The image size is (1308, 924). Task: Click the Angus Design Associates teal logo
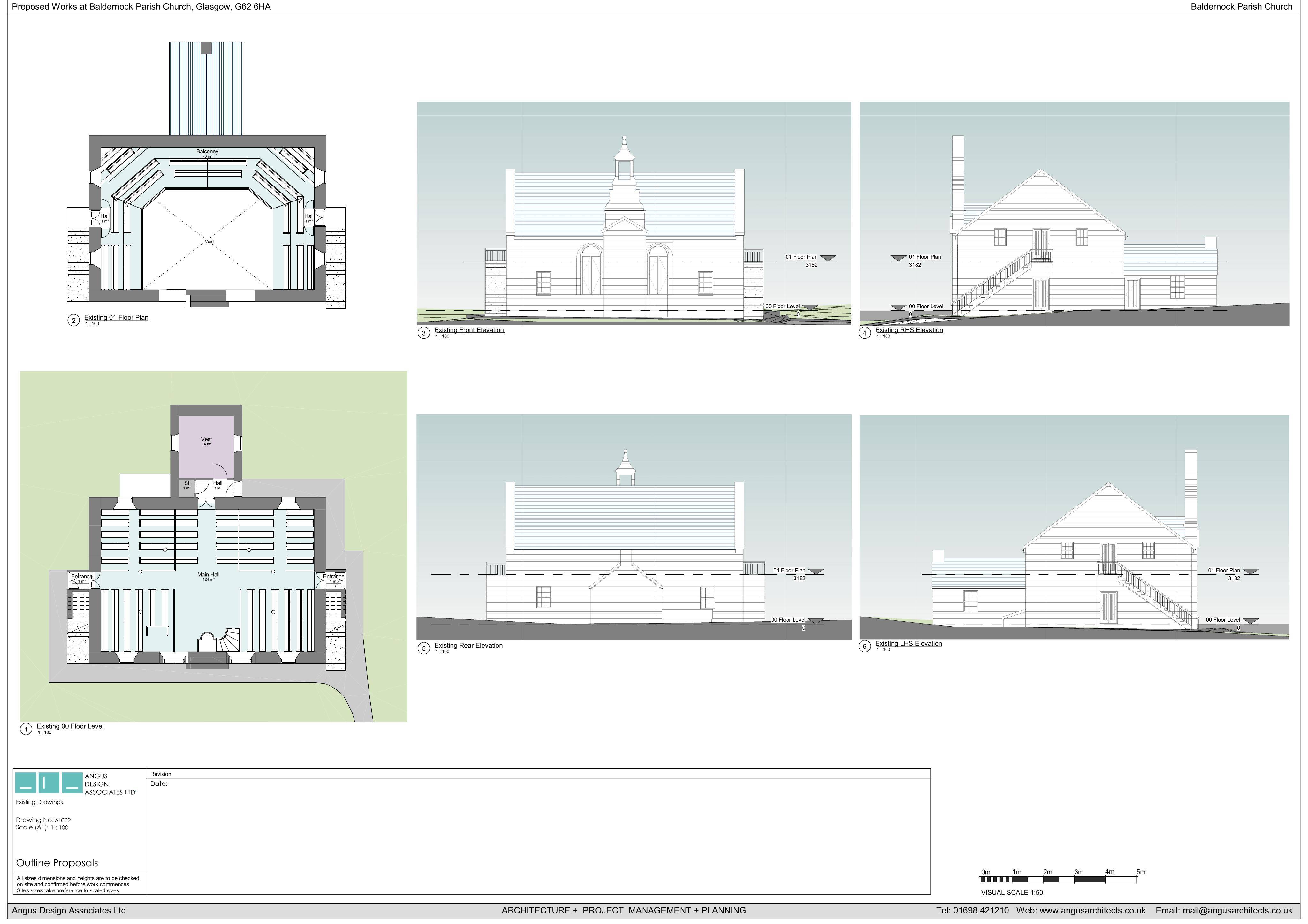(49, 783)
